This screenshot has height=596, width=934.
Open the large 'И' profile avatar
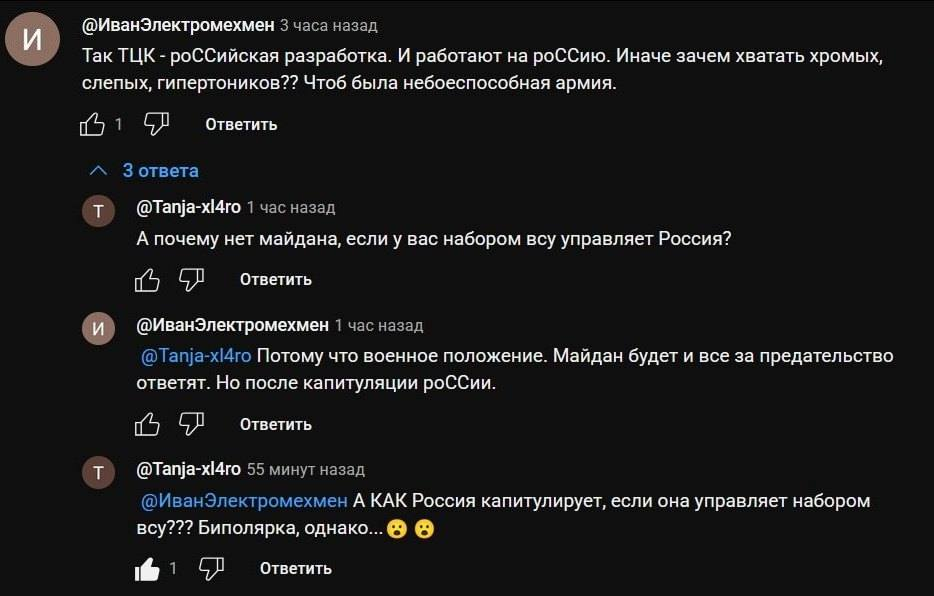pos(33,41)
